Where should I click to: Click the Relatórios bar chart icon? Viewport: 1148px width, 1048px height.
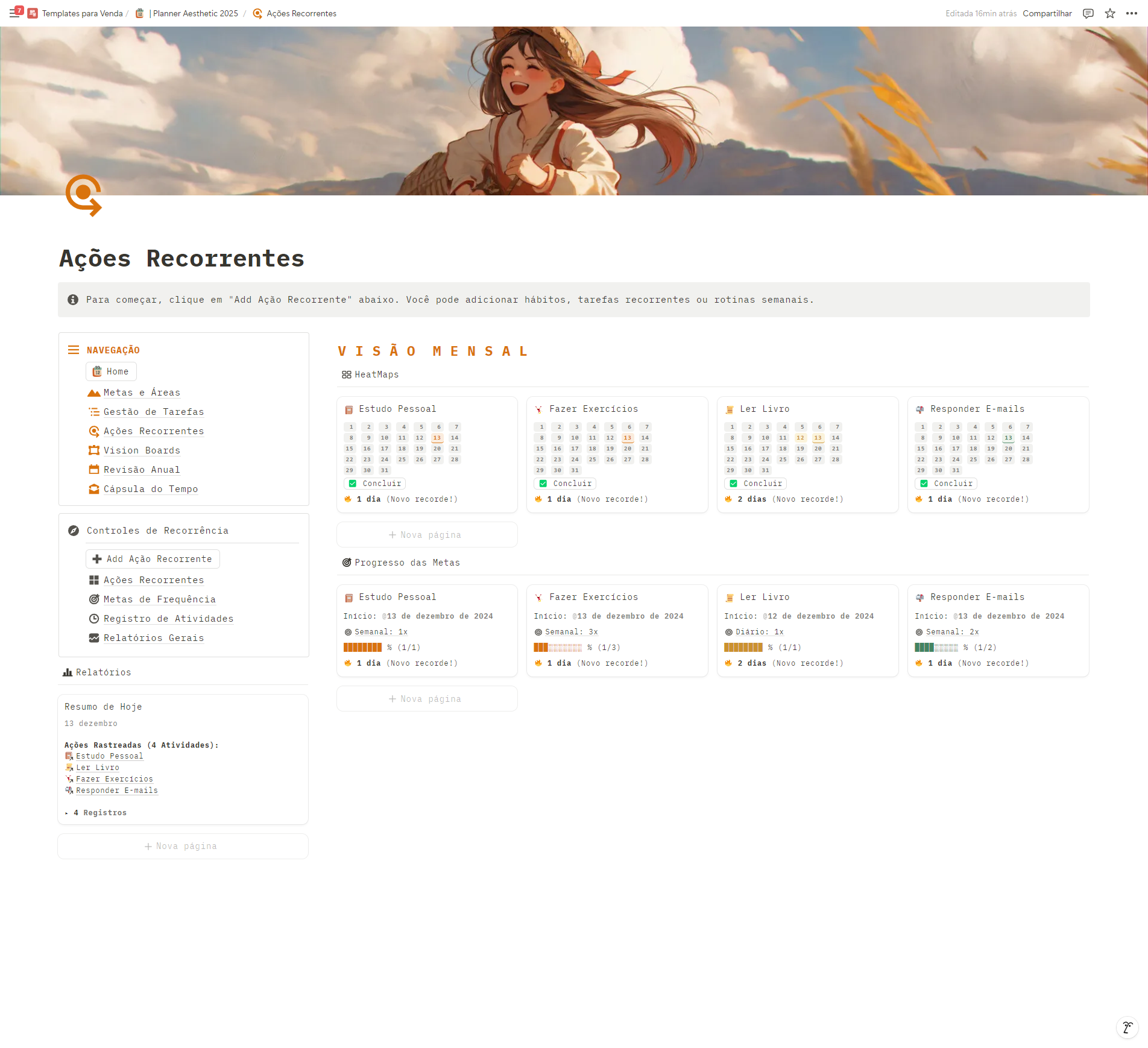pos(68,672)
